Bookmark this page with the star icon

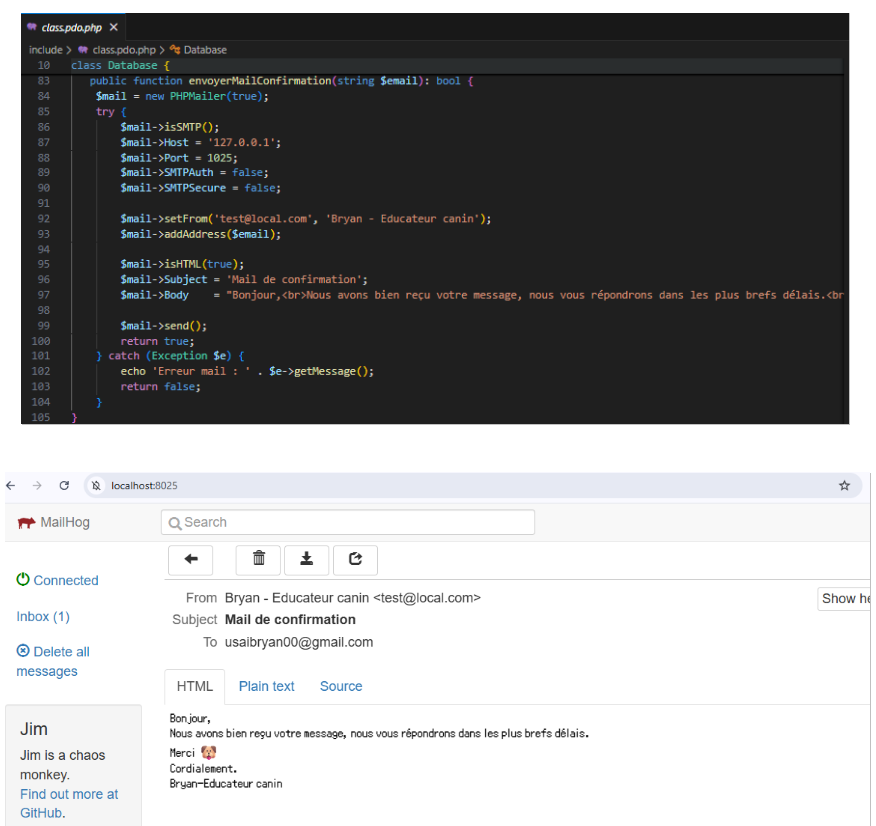pyautogui.click(x=844, y=485)
